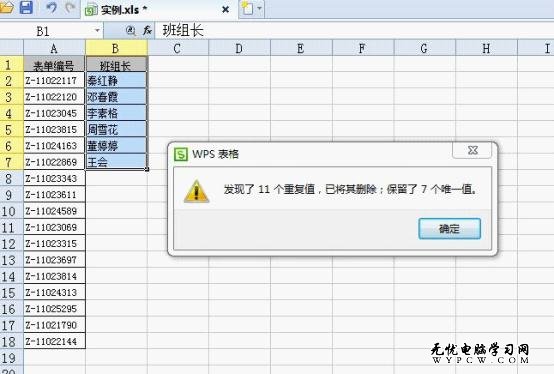Image resolution: width=554 pixels, height=374 pixels.
Task: Select column D header
Action: pos(240,48)
